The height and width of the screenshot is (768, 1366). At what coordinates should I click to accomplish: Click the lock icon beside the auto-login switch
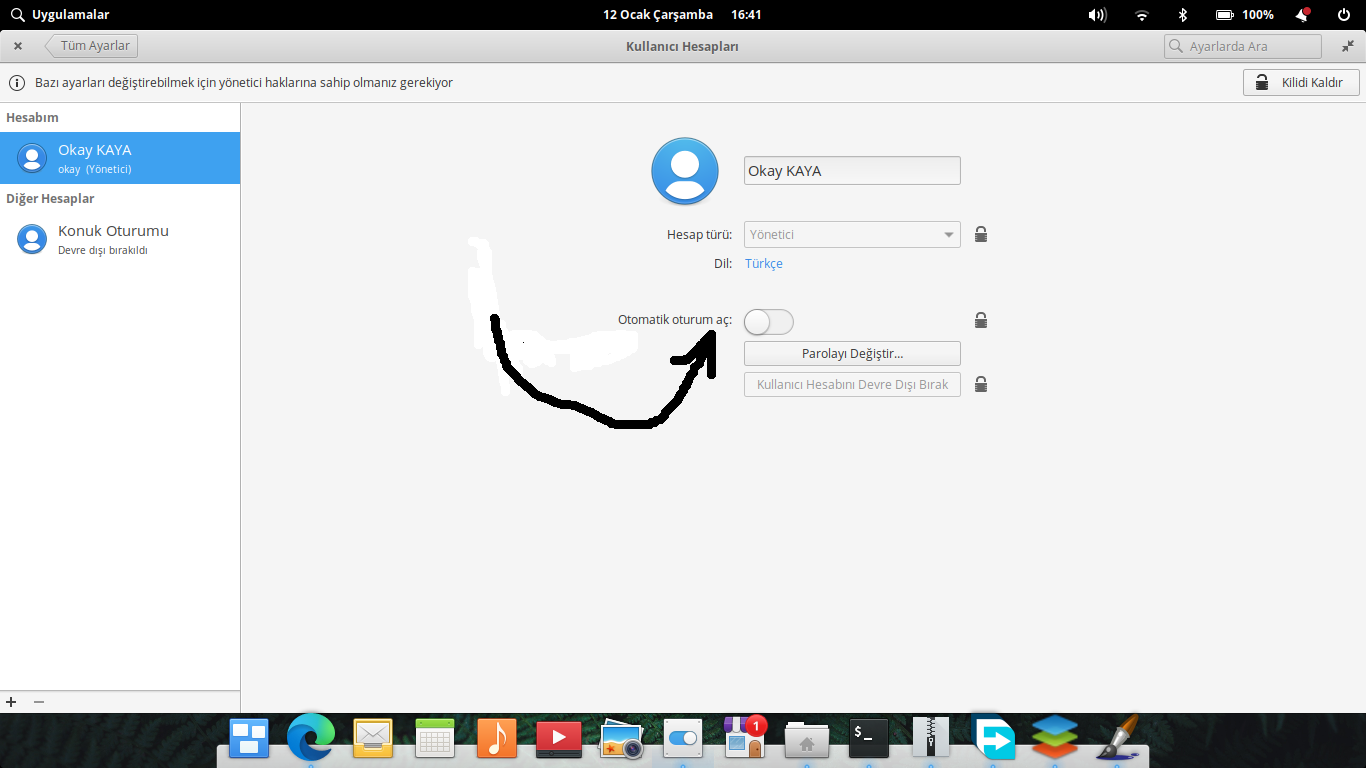click(x=981, y=321)
